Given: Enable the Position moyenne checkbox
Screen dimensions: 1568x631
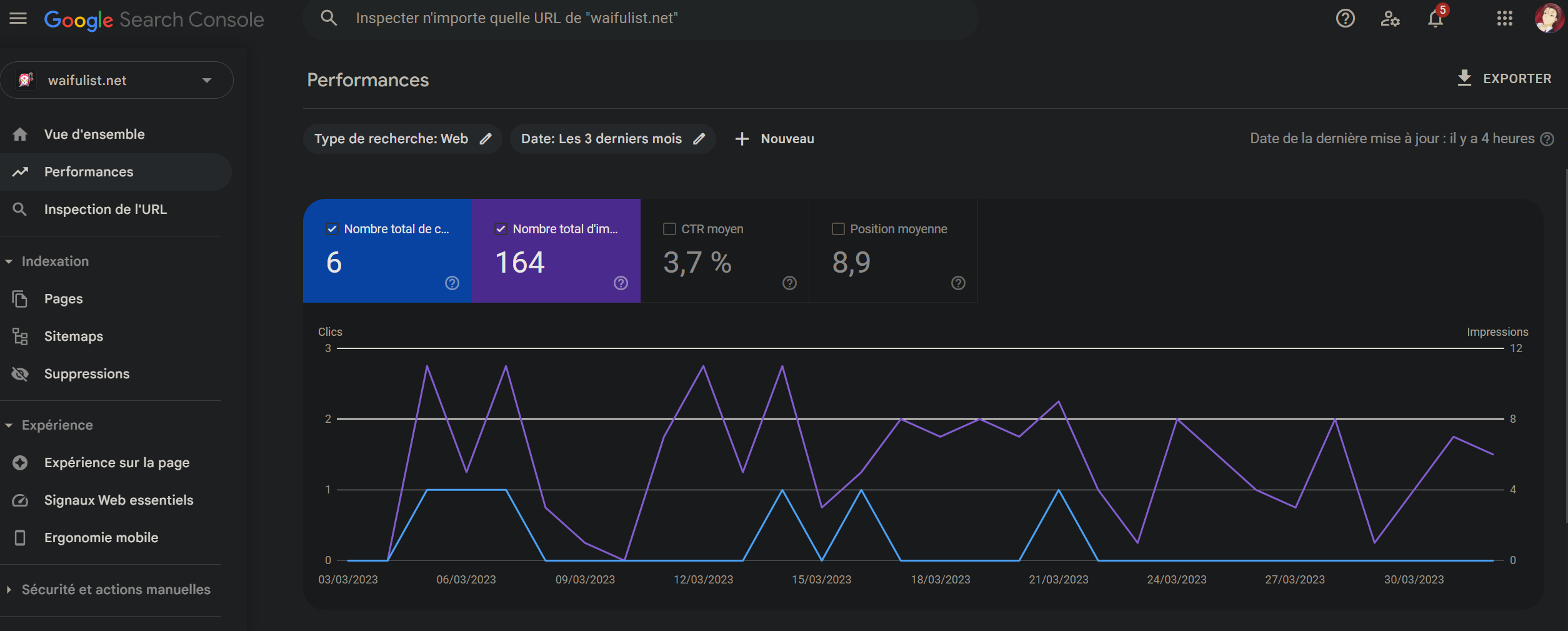Looking at the screenshot, I should pos(838,229).
